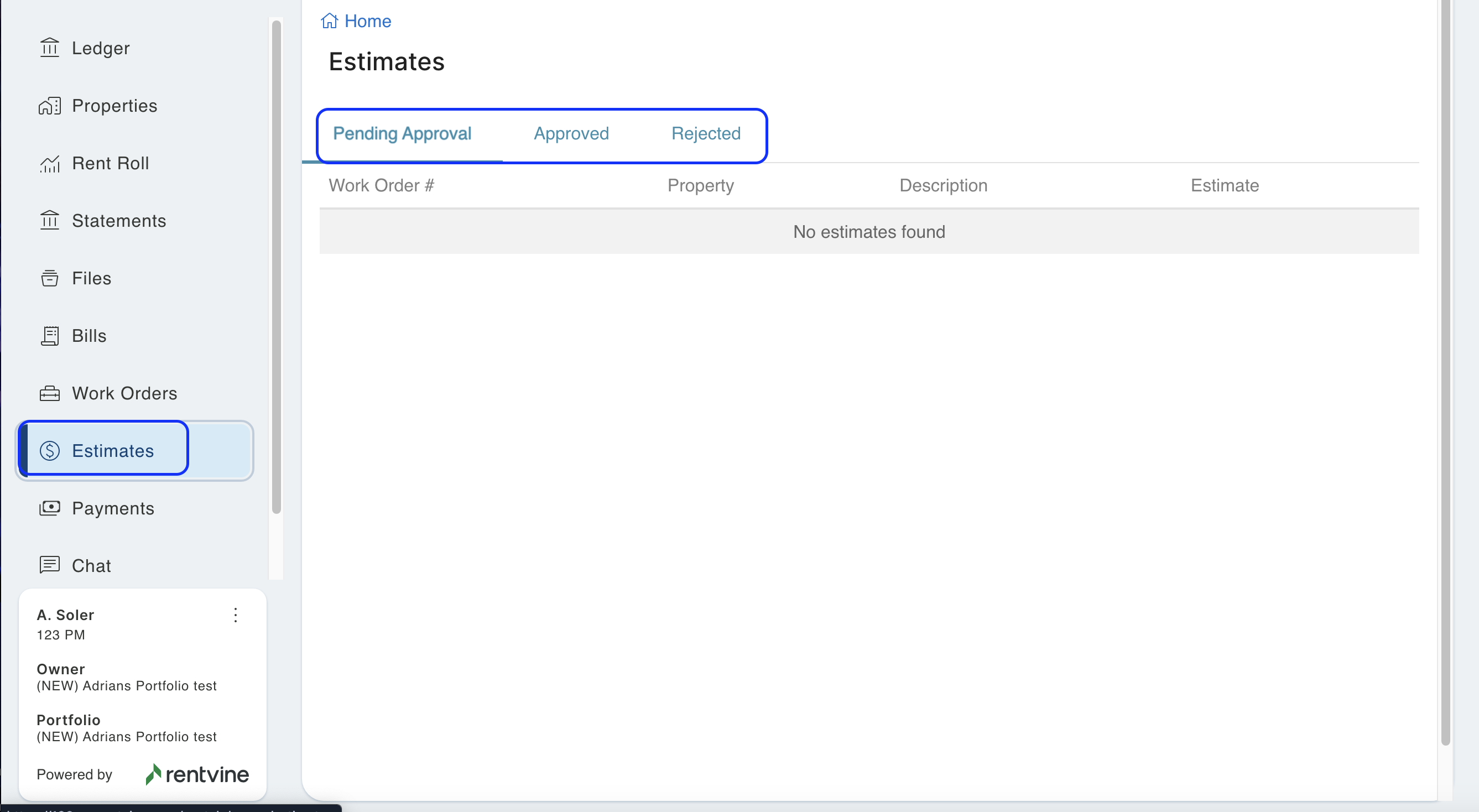Select the Pending Approval tab
The height and width of the screenshot is (812, 1479).
tap(402, 134)
